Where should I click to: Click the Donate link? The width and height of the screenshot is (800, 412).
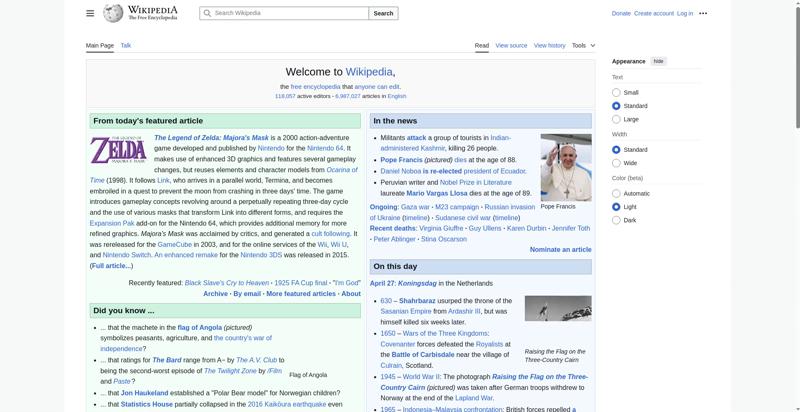click(x=621, y=13)
